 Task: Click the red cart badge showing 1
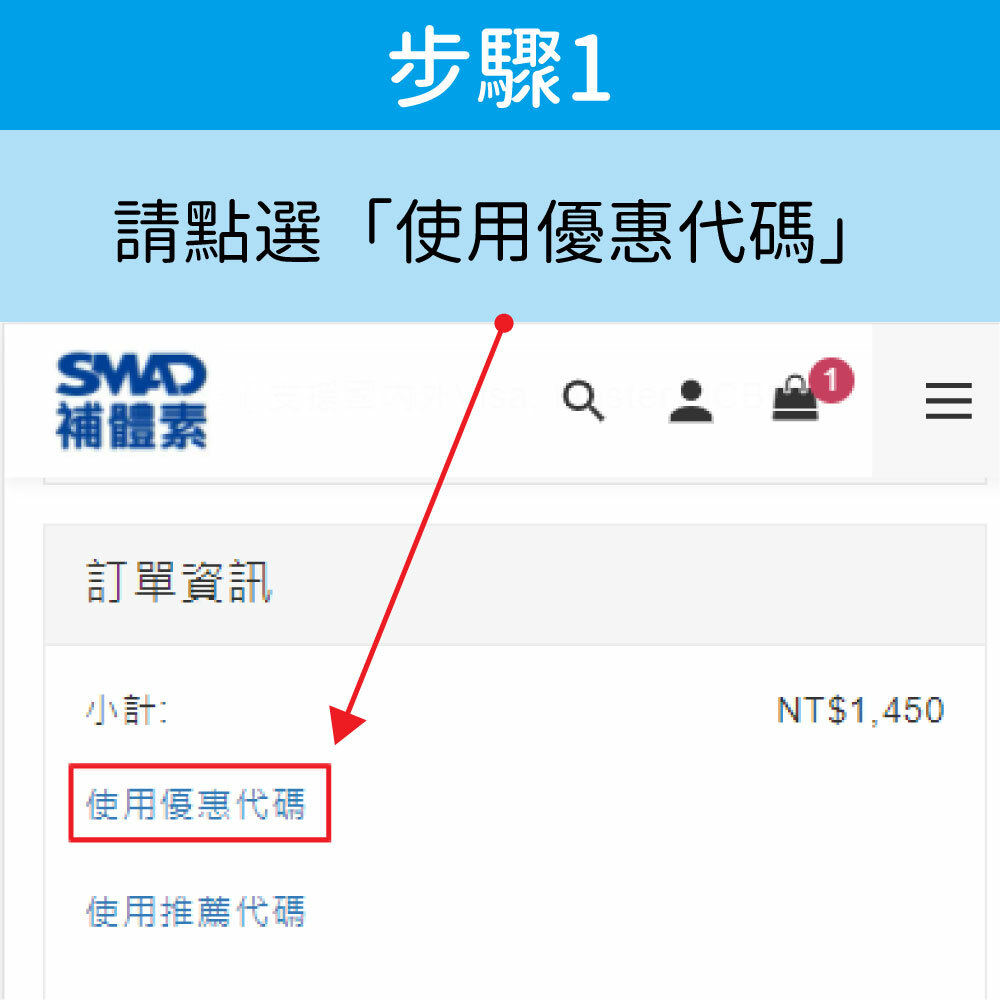[832, 380]
